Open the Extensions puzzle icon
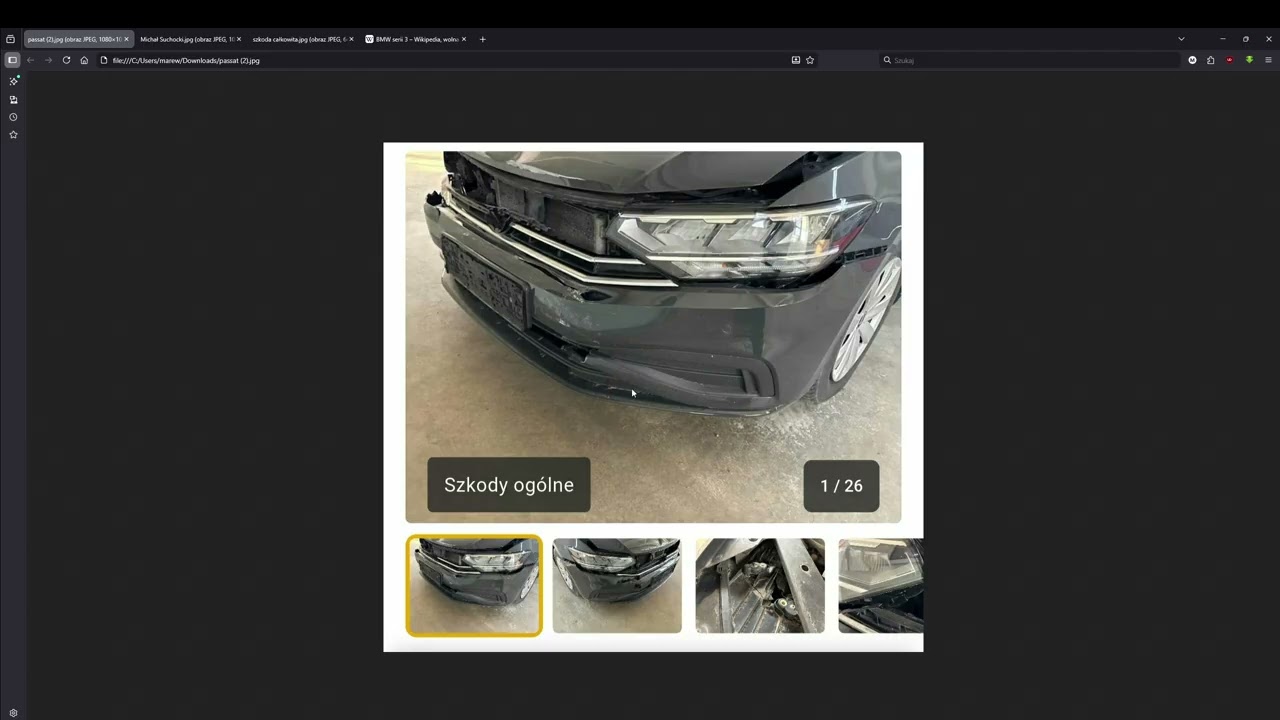The image size is (1280, 720). [x=1211, y=60]
